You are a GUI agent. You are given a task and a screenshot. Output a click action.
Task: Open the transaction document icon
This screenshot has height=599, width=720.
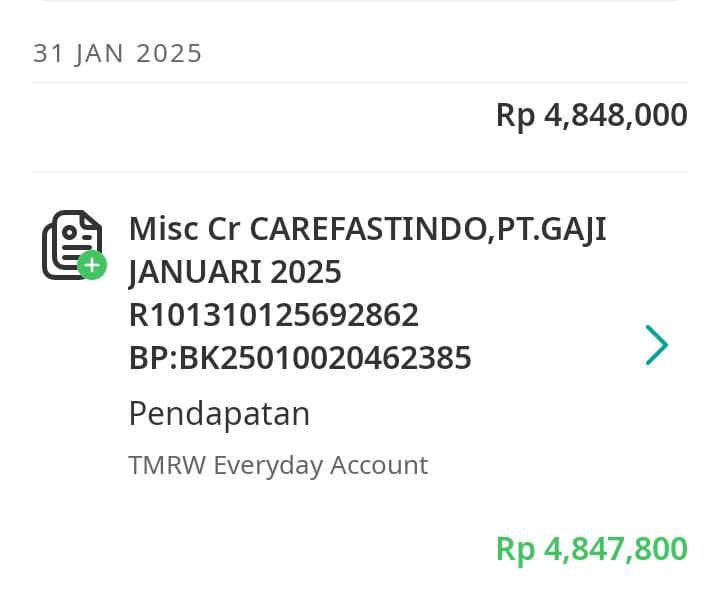coord(73,244)
